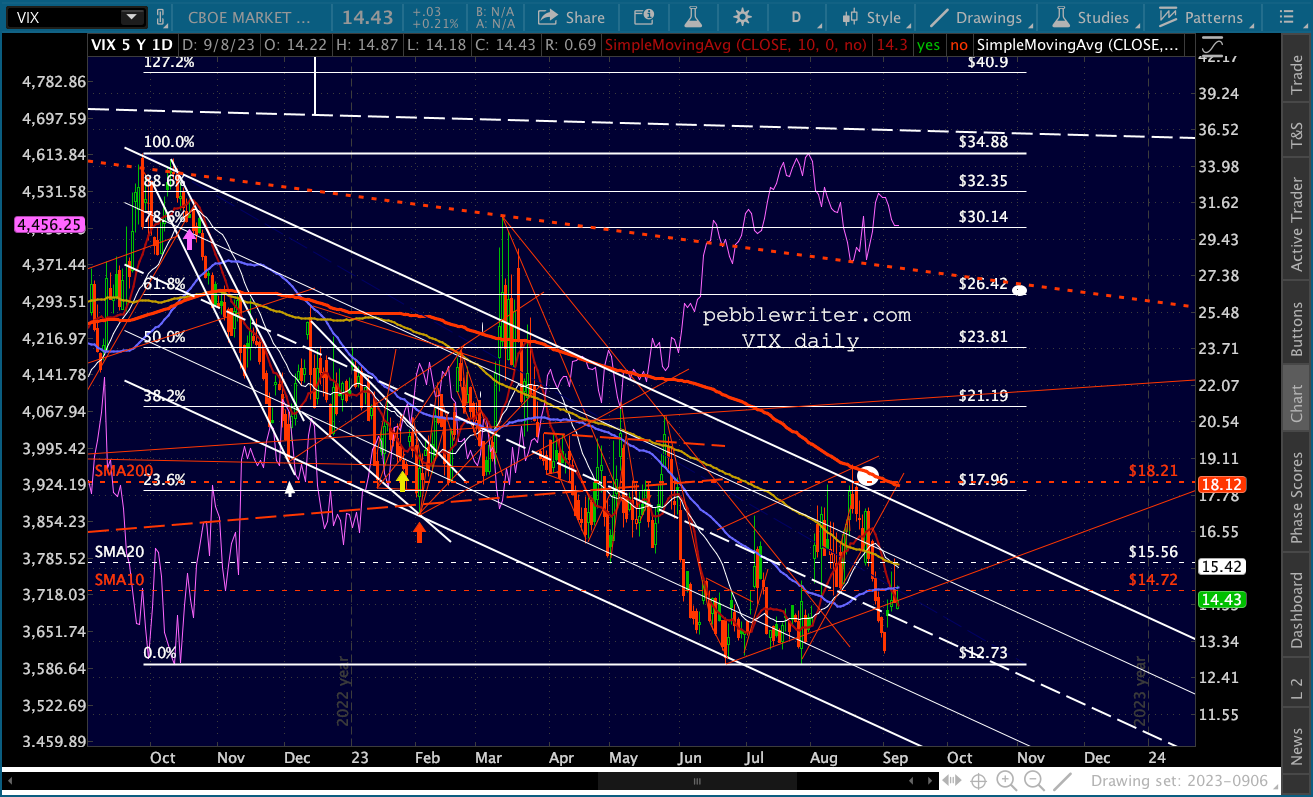Open chart settings gear icon
This screenshot has width=1313, height=797.
[x=742, y=17]
